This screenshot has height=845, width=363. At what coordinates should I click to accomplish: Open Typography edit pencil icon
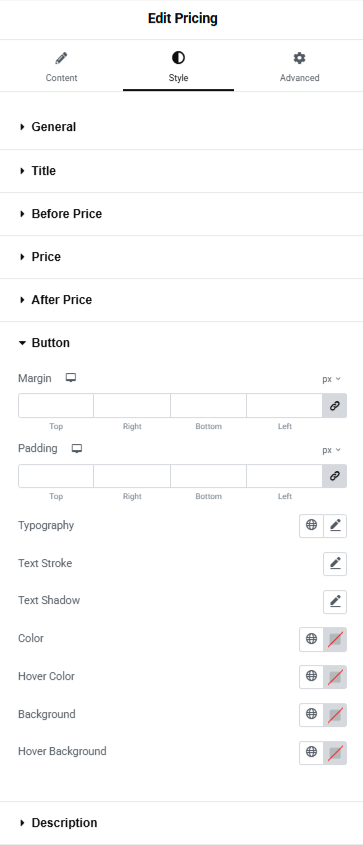(x=335, y=525)
